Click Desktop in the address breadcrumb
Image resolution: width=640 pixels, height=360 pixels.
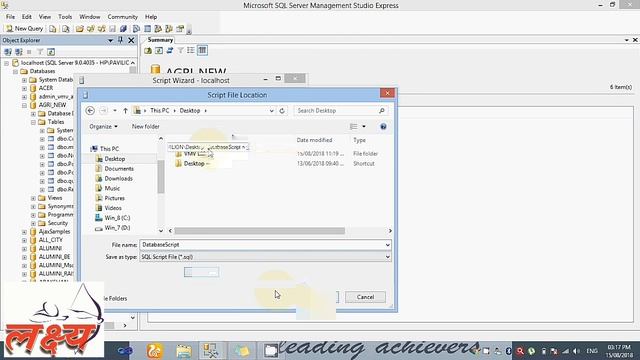pos(190,111)
